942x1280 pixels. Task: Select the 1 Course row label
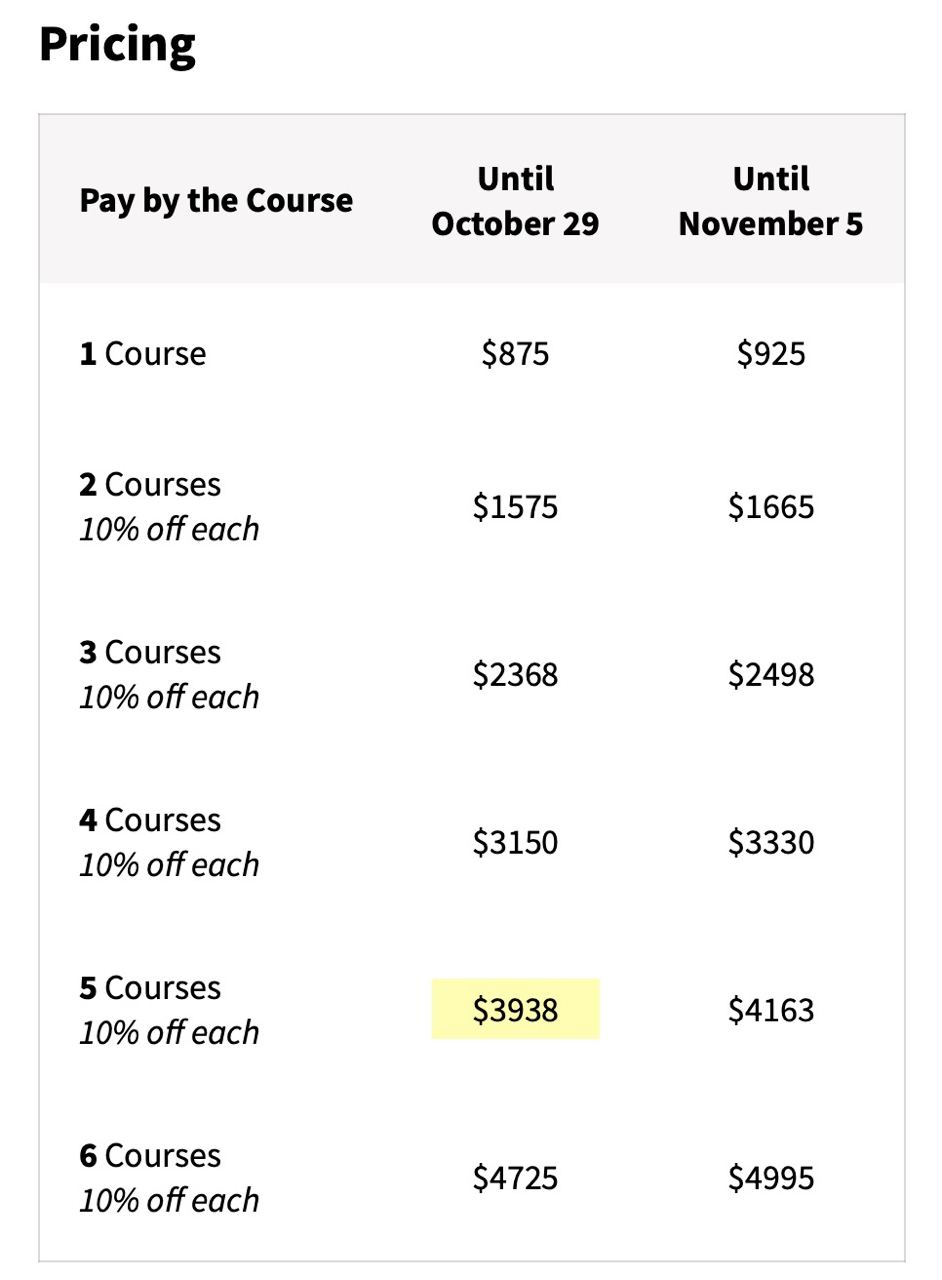click(143, 354)
